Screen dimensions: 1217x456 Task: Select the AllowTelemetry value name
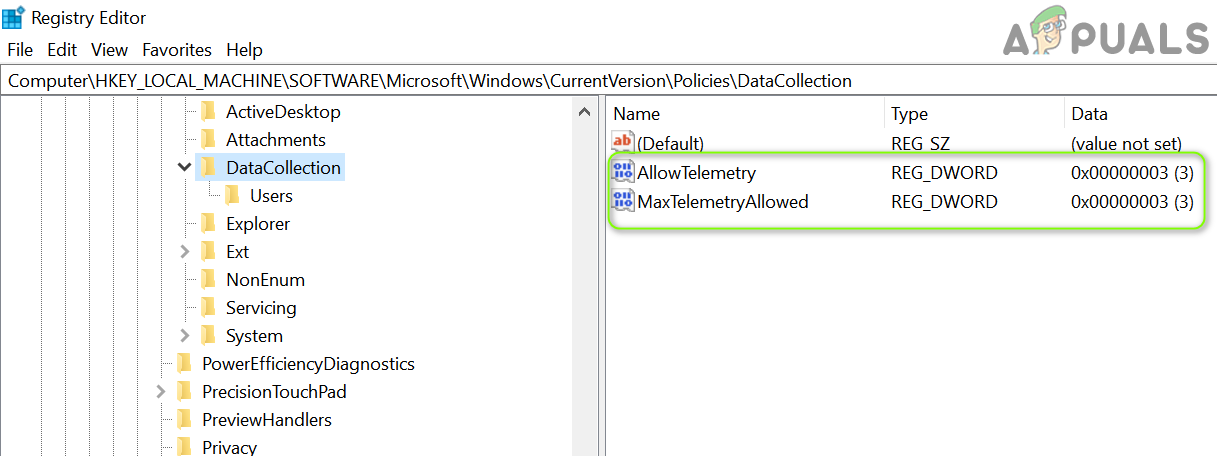point(696,173)
